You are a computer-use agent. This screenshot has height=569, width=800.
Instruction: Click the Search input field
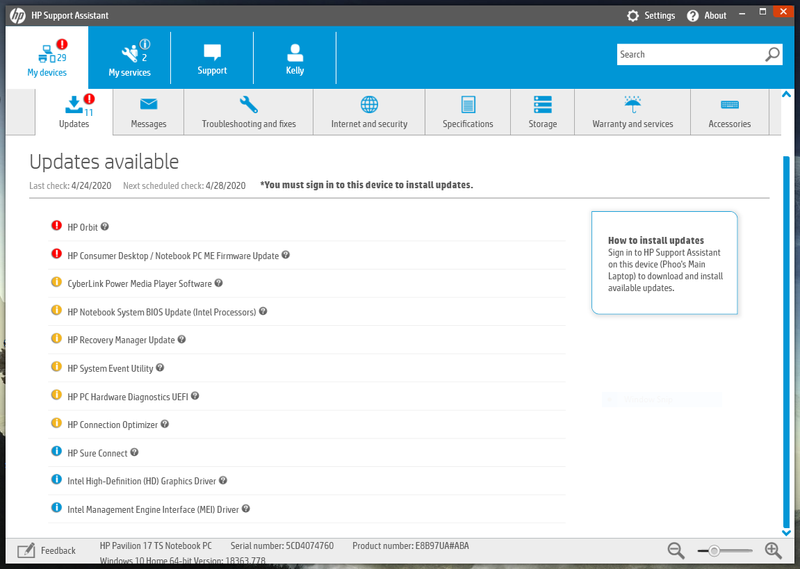pos(689,55)
